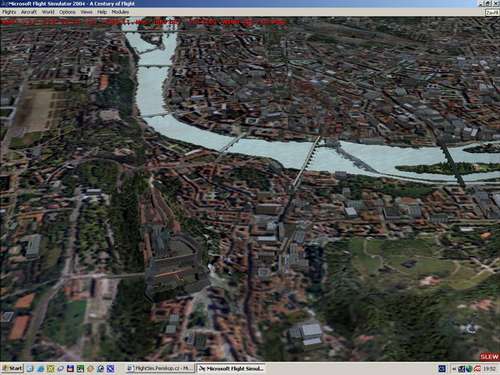The image size is (500, 375).
Task: Open the Flights menu
Action: click(9, 12)
